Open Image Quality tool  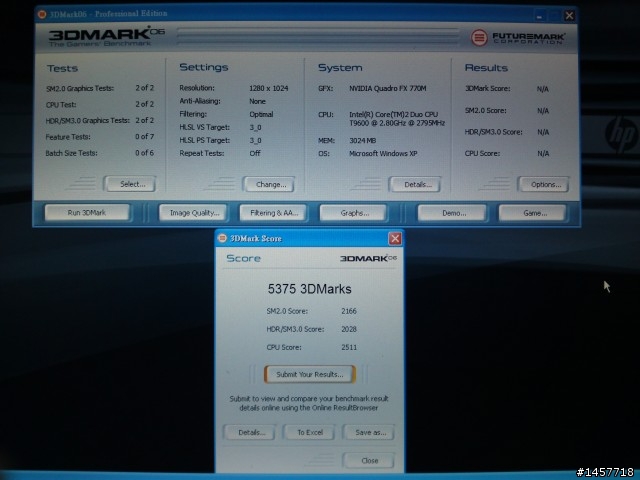[193, 213]
